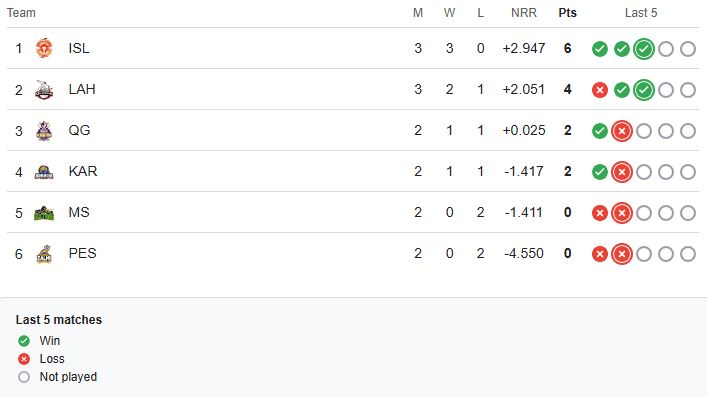Click the Loss legend icon

[x=24, y=359]
